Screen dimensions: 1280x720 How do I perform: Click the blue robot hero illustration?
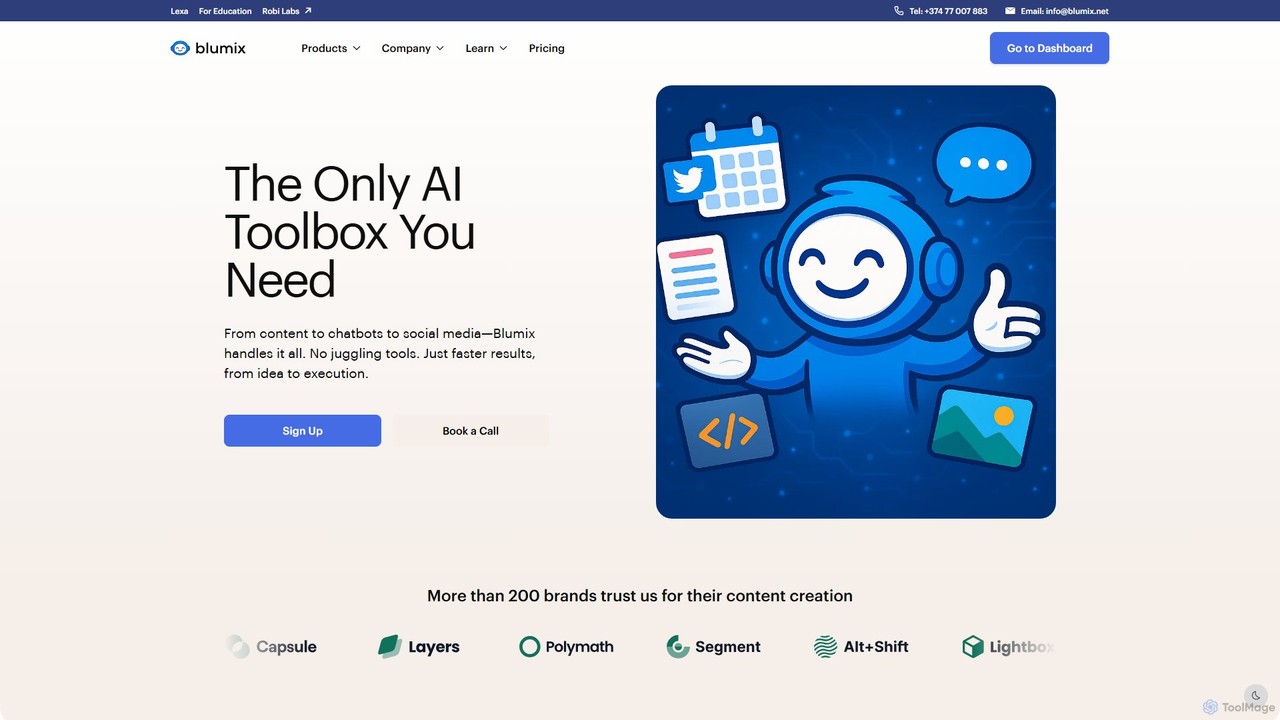(856, 302)
